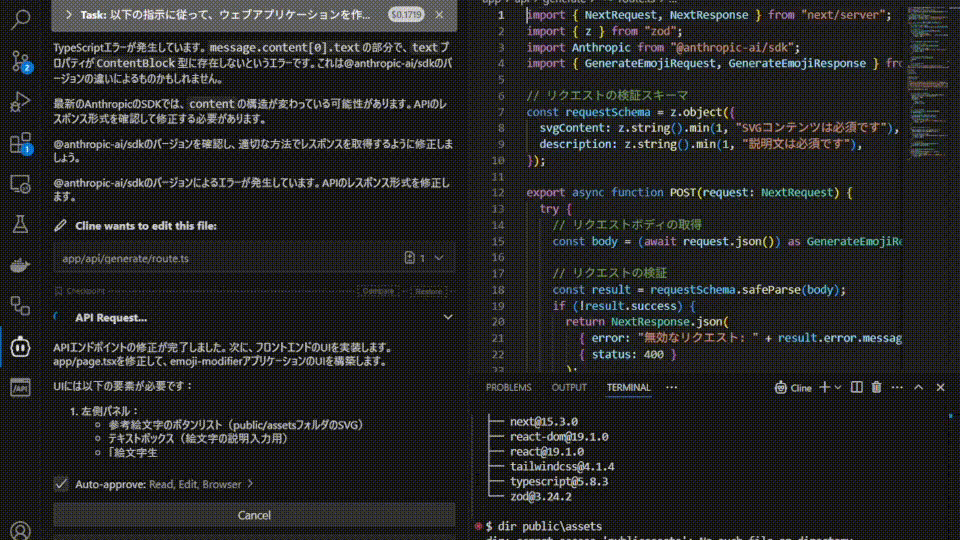Open app/api/generate/route.ts file path

[126, 258]
